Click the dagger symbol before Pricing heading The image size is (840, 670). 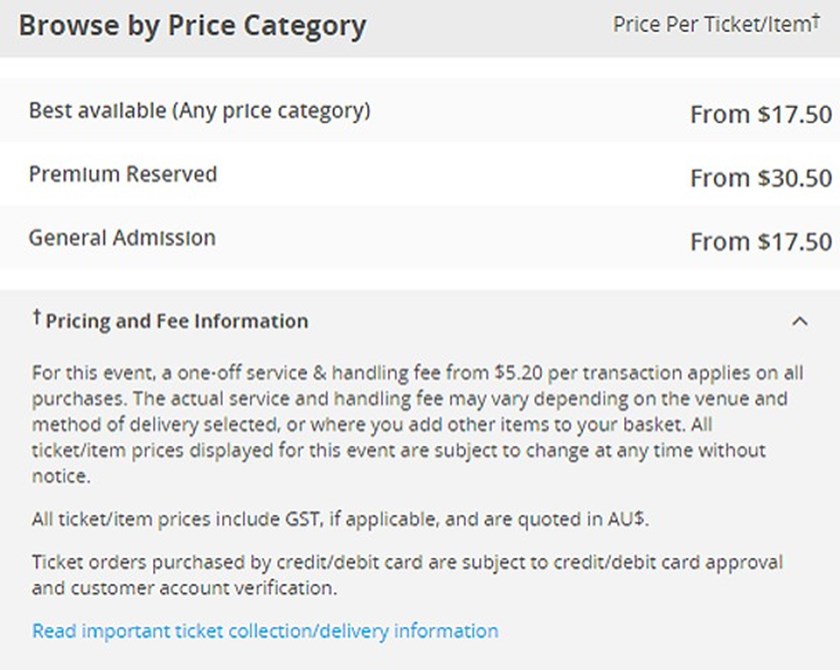tap(37, 317)
